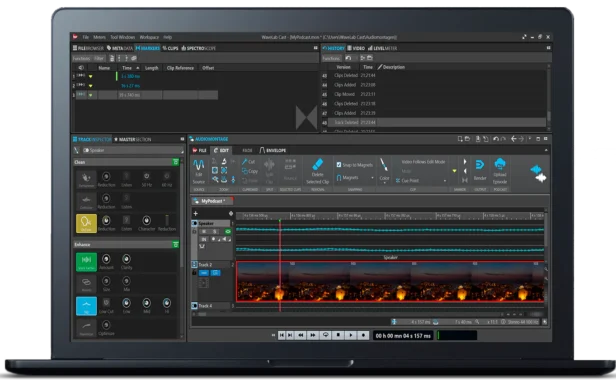This screenshot has width=616, height=380.
Task: Open the Workspace menu
Action: (x=149, y=37)
